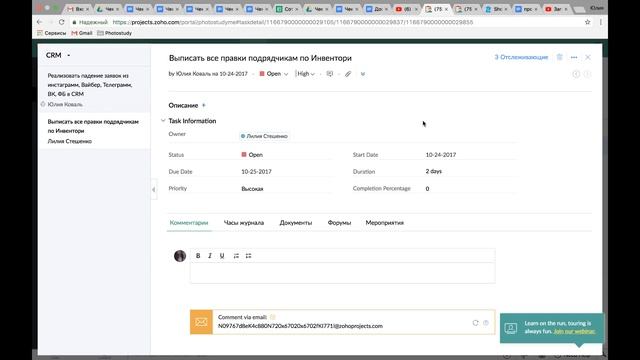Open the Форумы tab
This screenshot has height=360, width=640.
pos(339,222)
